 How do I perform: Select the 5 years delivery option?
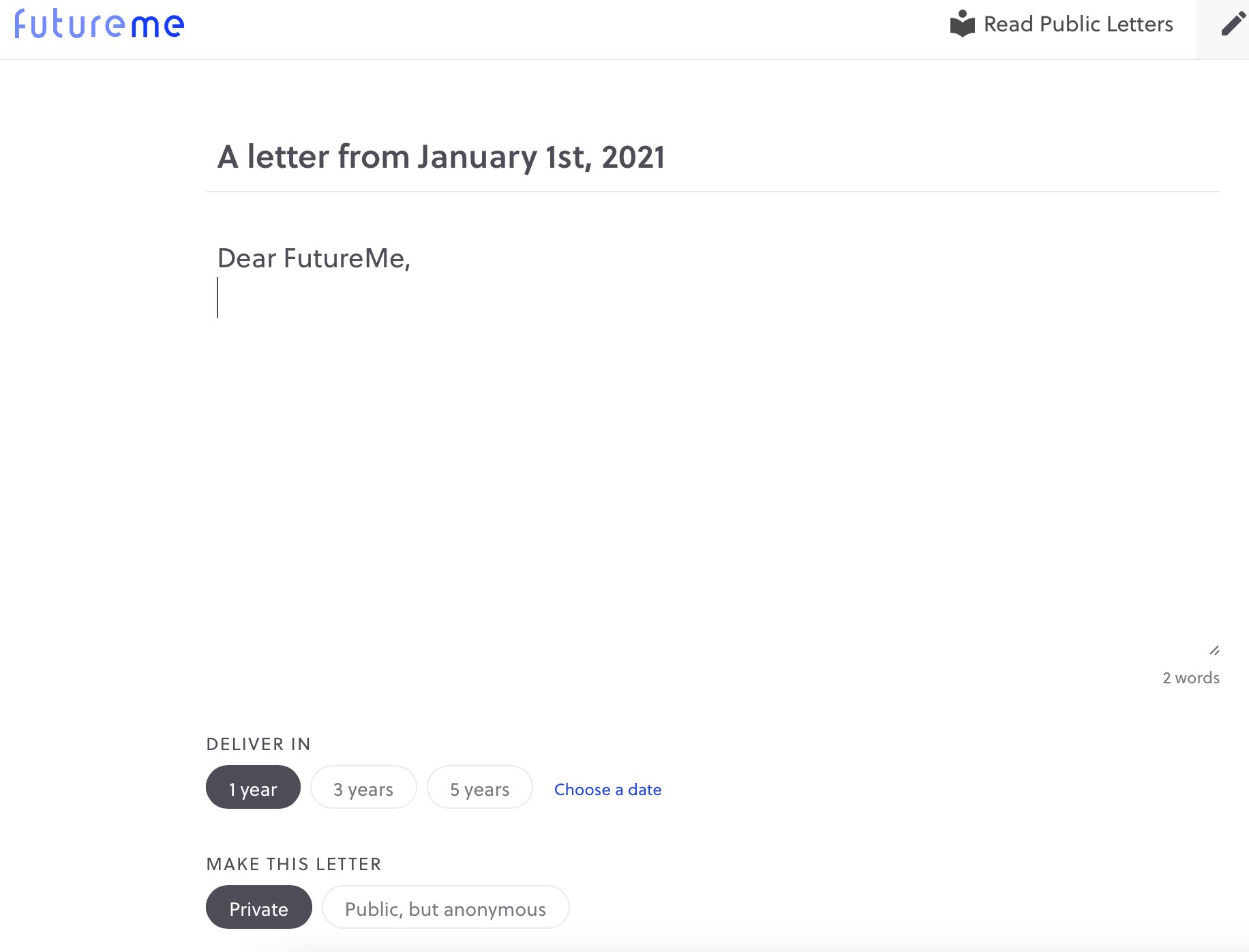click(479, 788)
